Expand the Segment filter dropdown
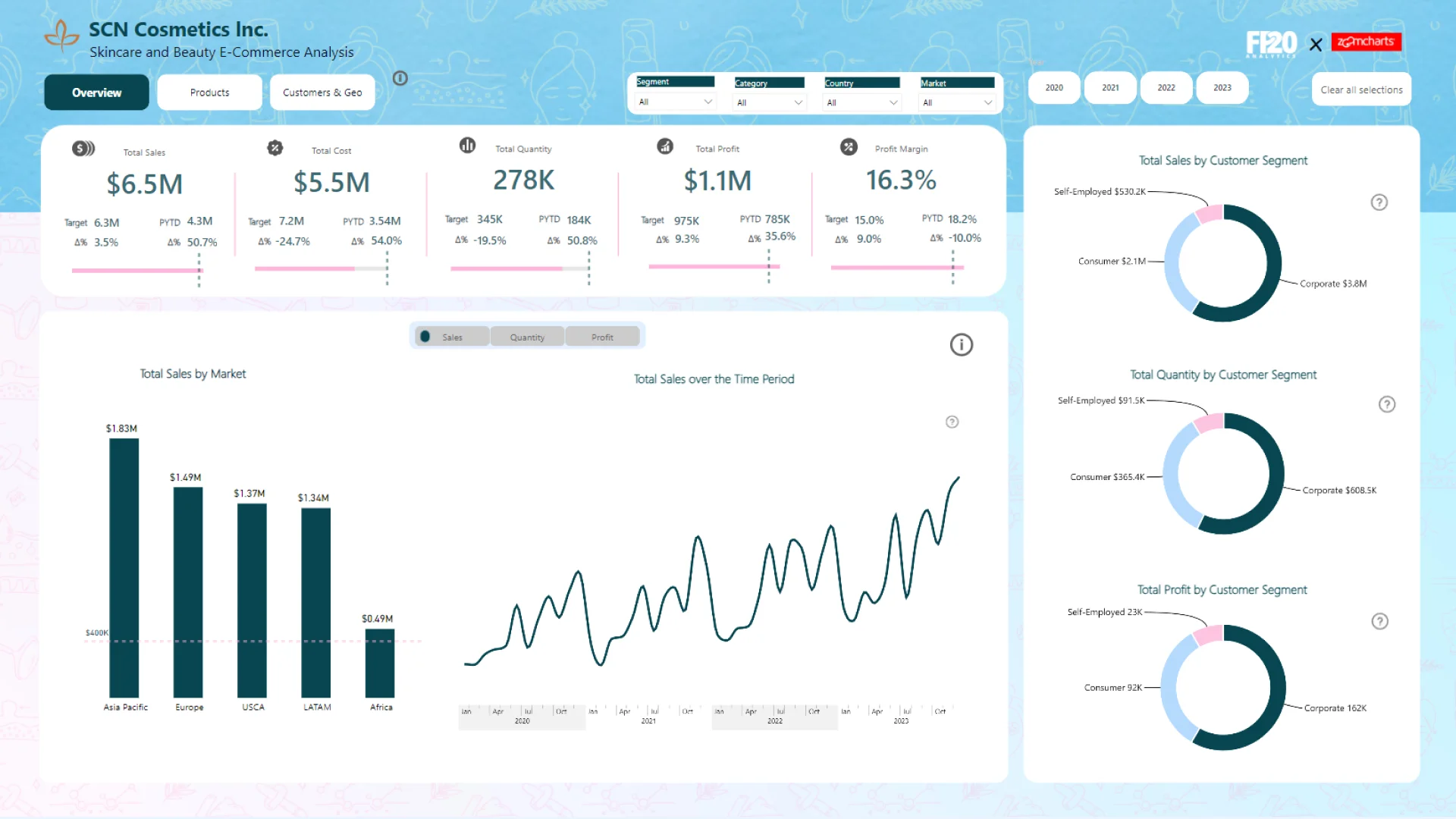The height and width of the screenshot is (819, 1456). tap(675, 102)
